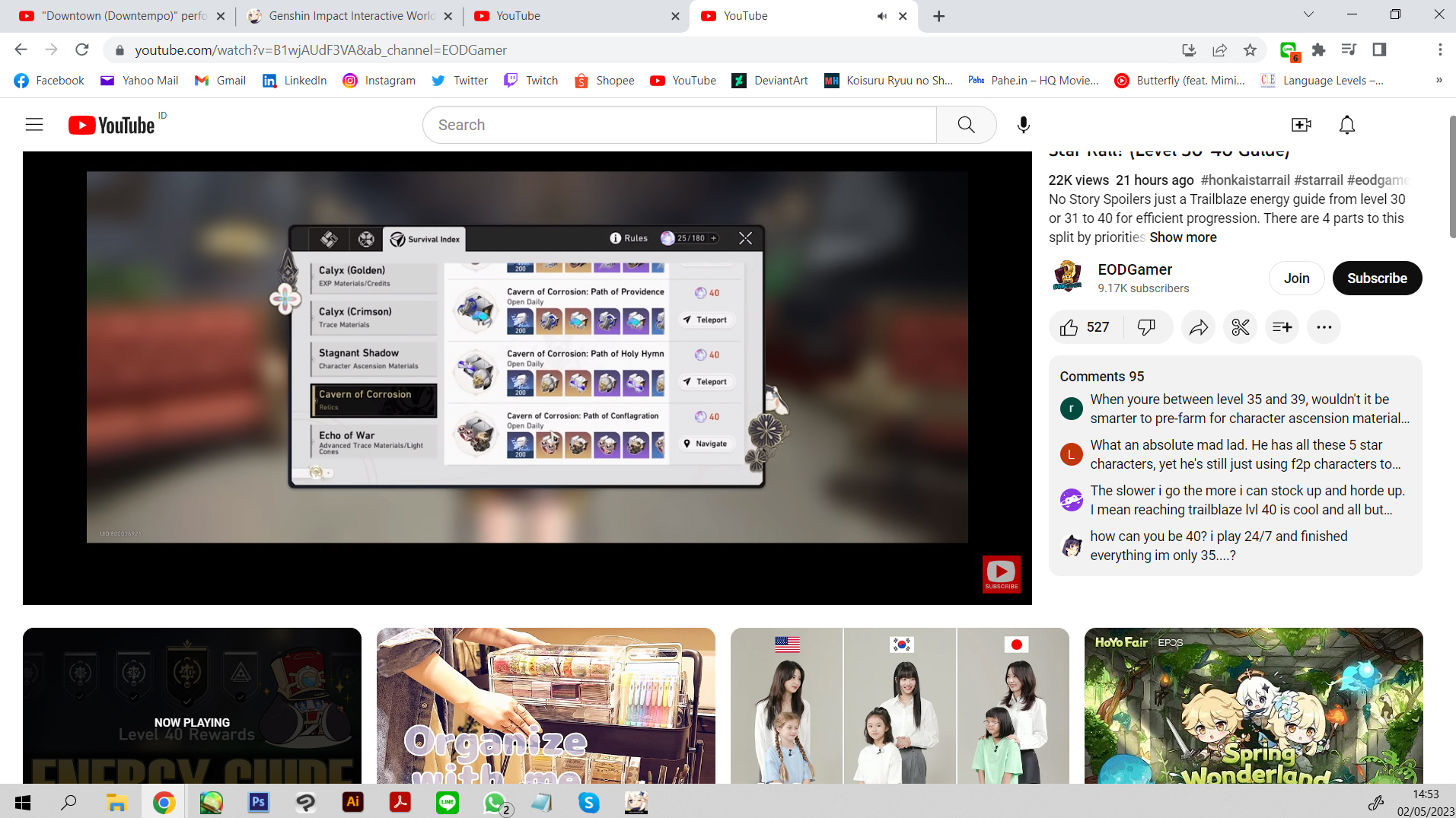Click the in-video subscribe watermark
Image resolution: width=1456 pixels, height=818 pixels.
tap(1001, 574)
